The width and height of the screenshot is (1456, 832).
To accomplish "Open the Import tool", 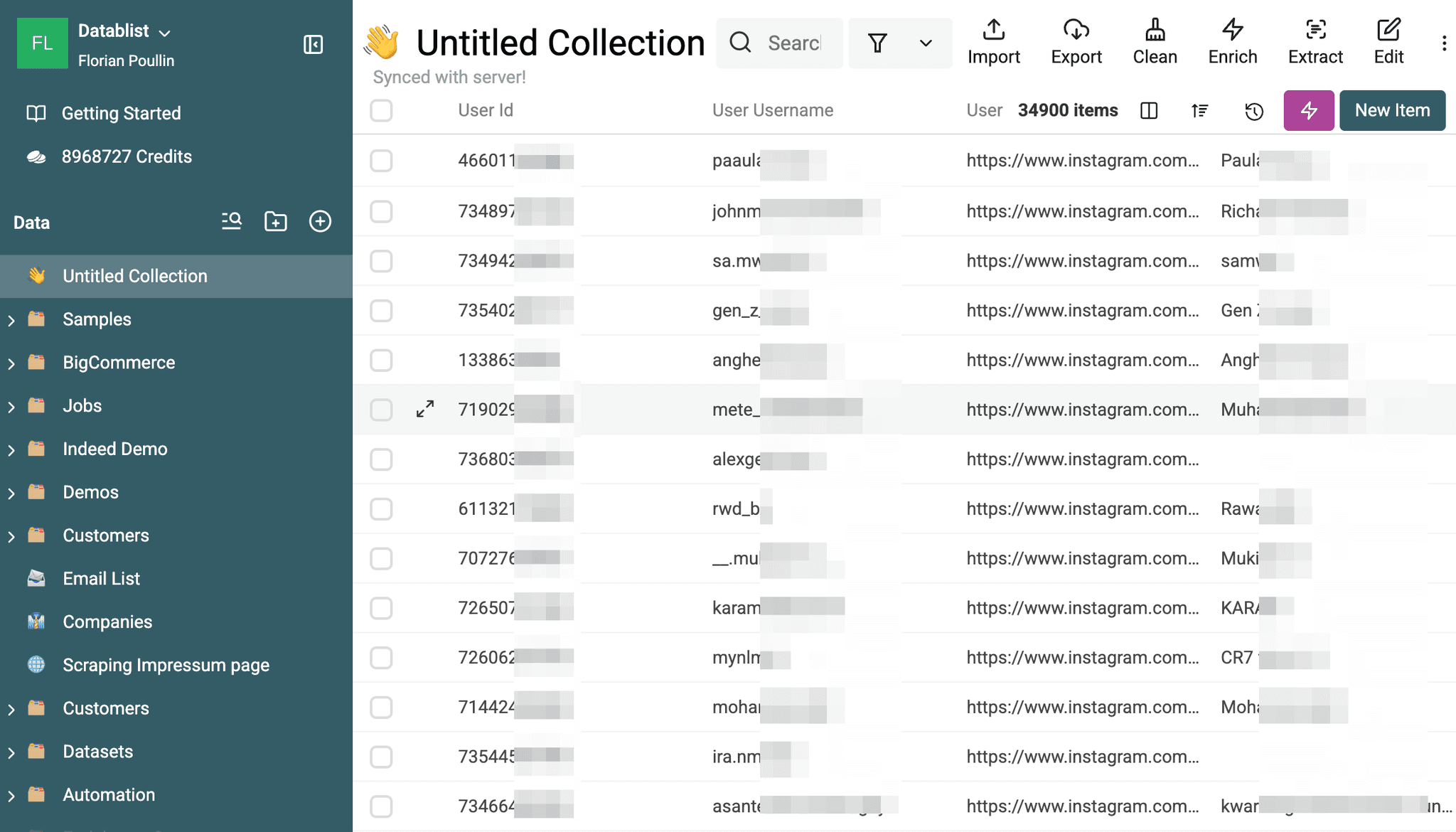I will [993, 41].
